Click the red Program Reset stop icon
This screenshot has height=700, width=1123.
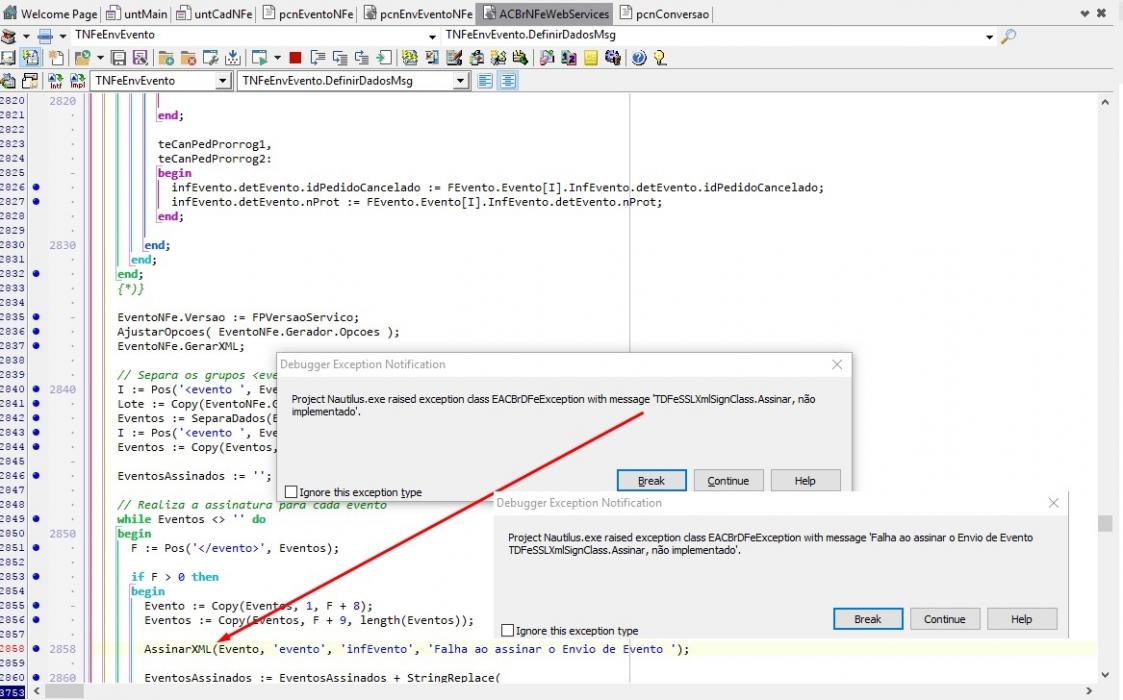[295, 57]
